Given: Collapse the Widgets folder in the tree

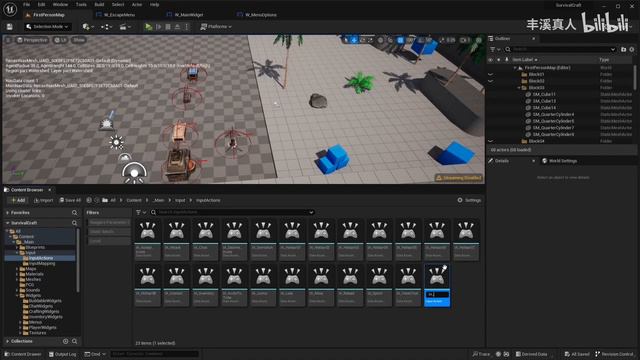Looking at the screenshot, I should pyautogui.click(x=17, y=296).
